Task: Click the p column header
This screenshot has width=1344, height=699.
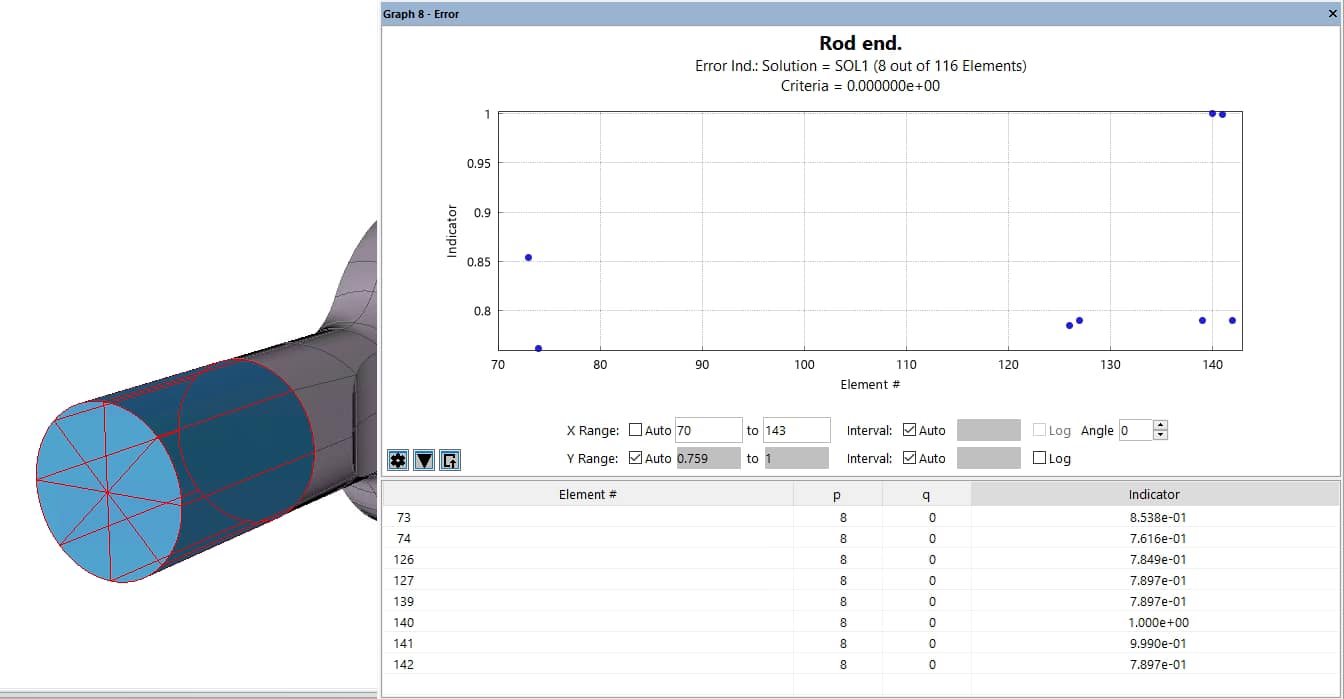Action: click(837, 494)
